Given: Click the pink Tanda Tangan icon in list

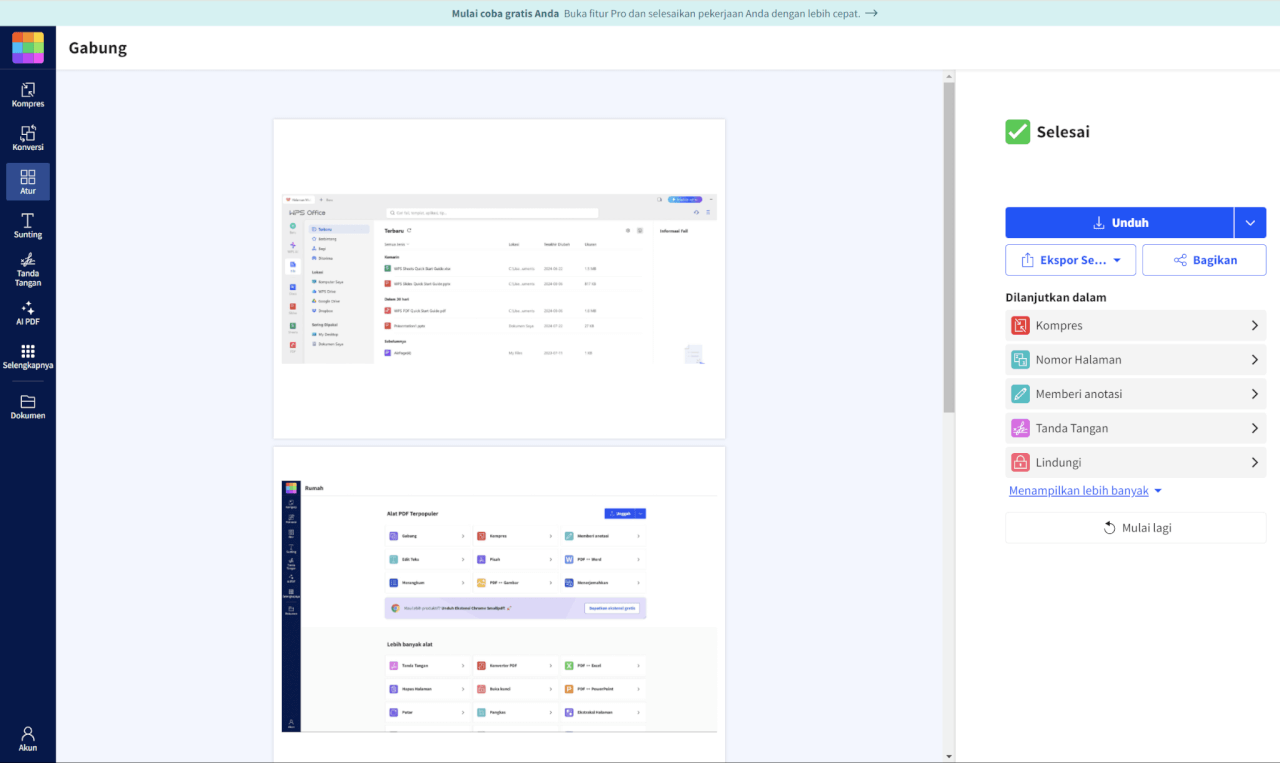Looking at the screenshot, I should [1020, 428].
